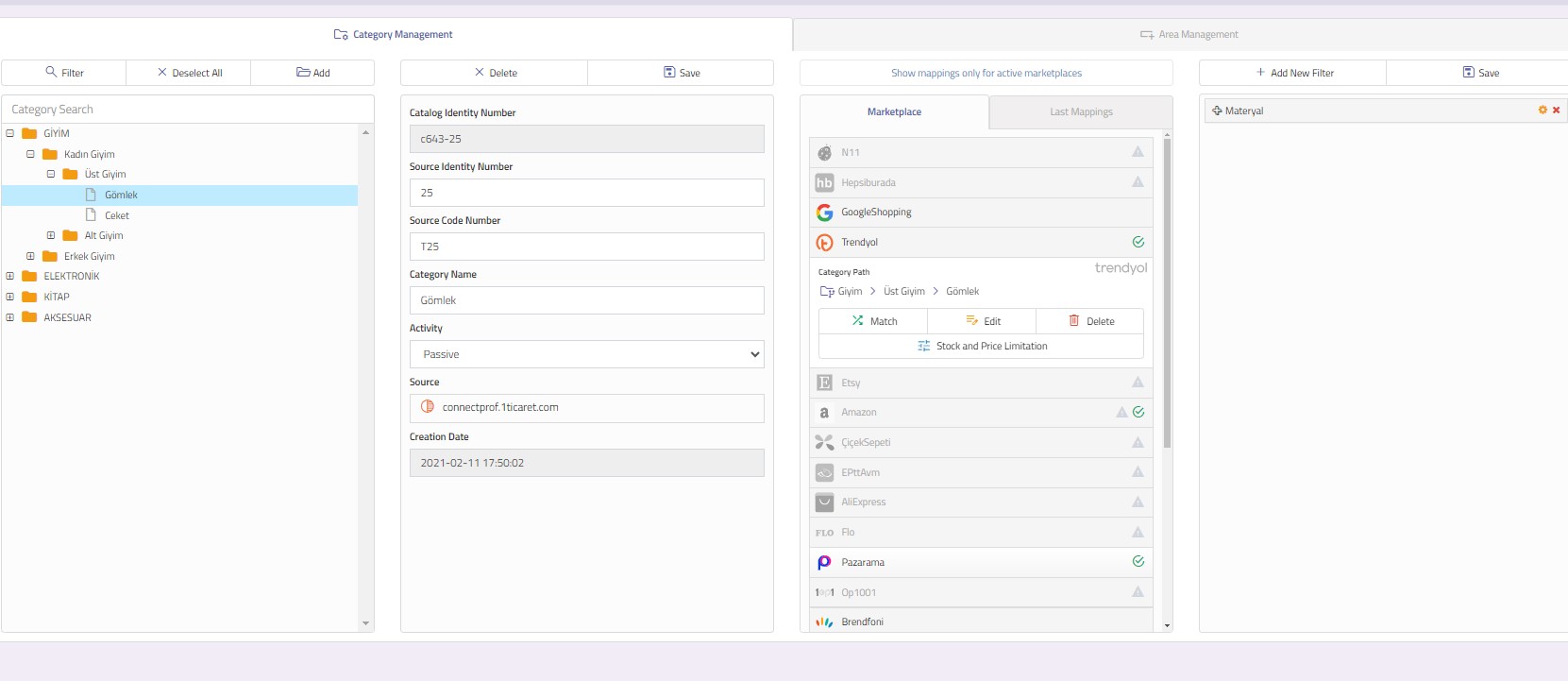The height and width of the screenshot is (681, 1568).
Task: Click the Trendyol marketplace logo icon
Action: coord(824,243)
